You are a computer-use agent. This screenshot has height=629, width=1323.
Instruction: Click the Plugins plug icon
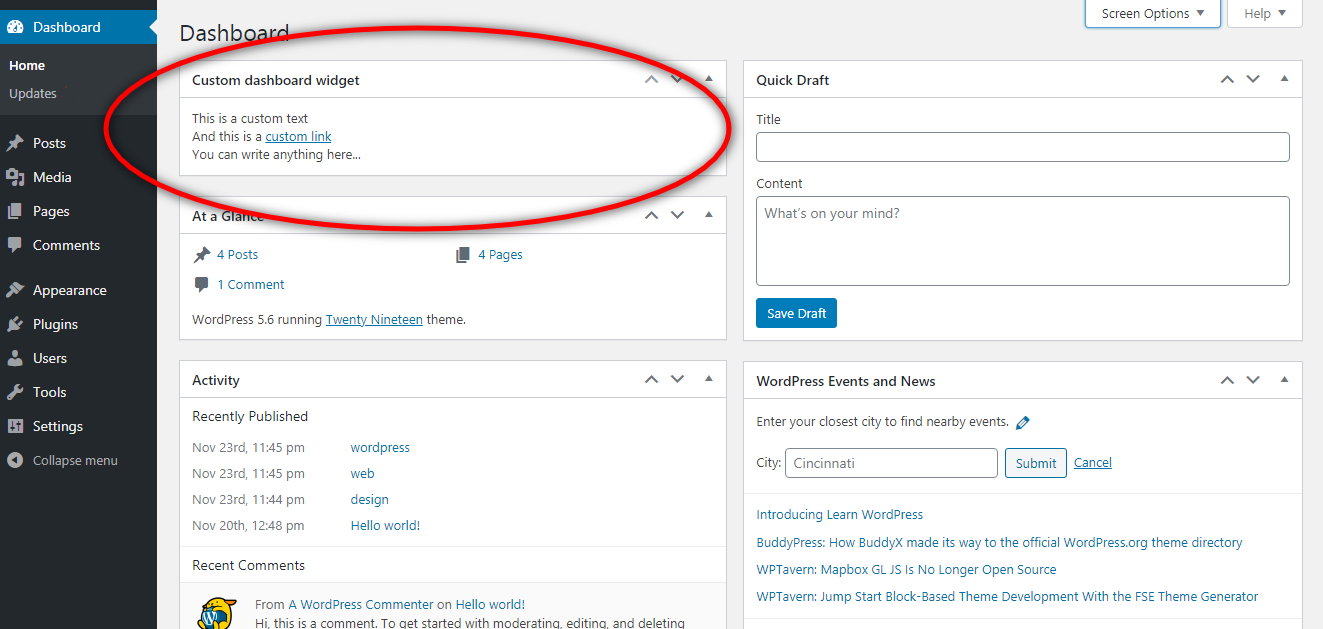pyautogui.click(x=15, y=324)
